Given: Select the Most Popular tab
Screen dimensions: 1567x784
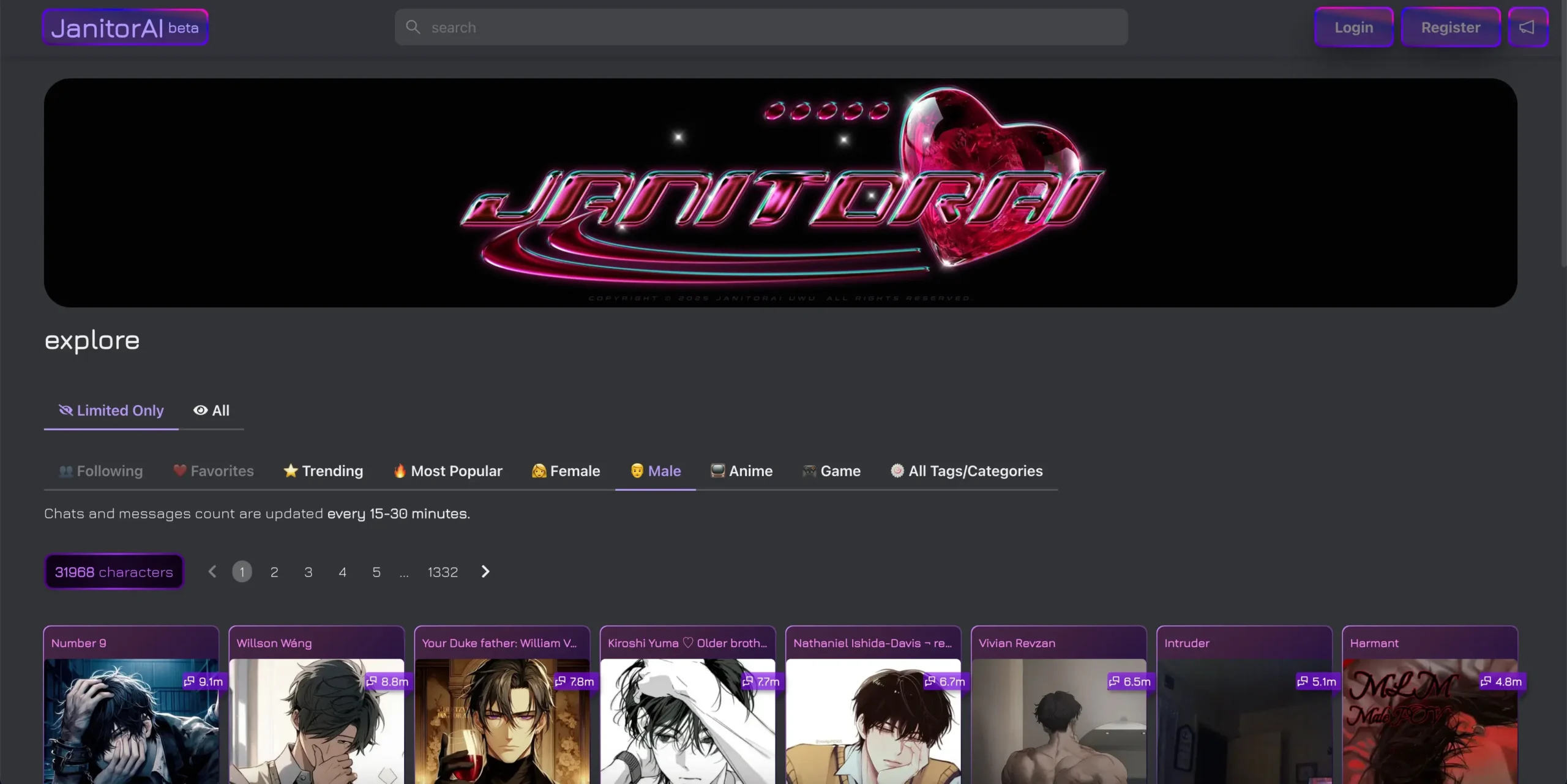Looking at the screenshot, I should coord(447,471).
